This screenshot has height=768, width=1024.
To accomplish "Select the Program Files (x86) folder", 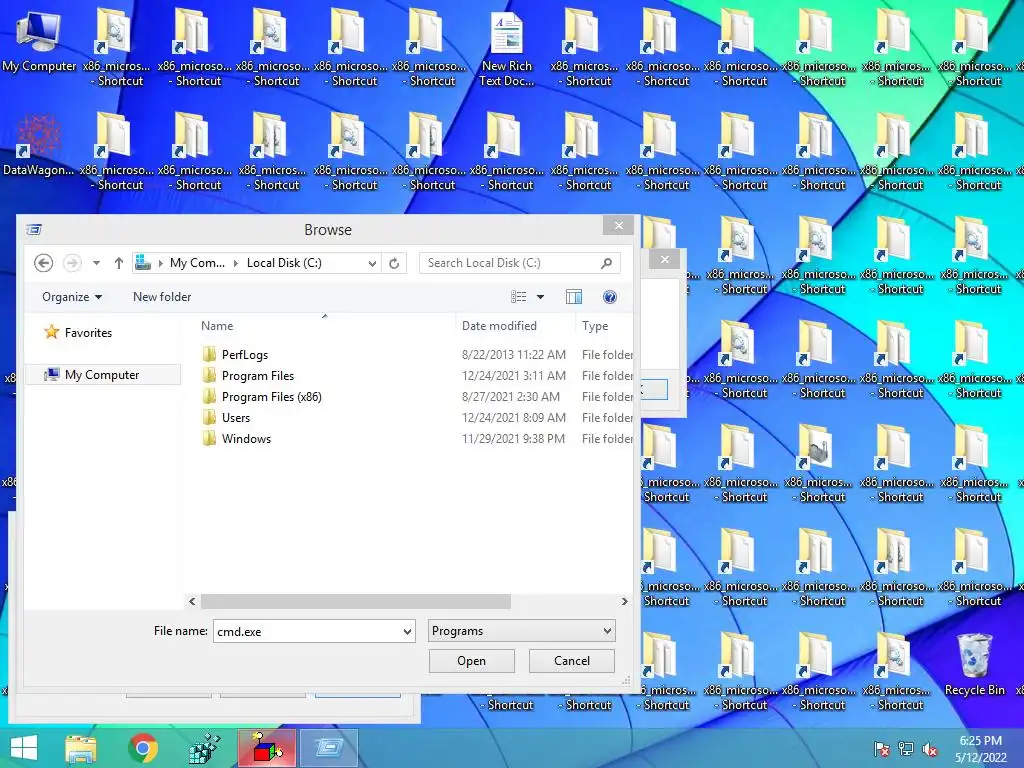I will coord(271,396).
